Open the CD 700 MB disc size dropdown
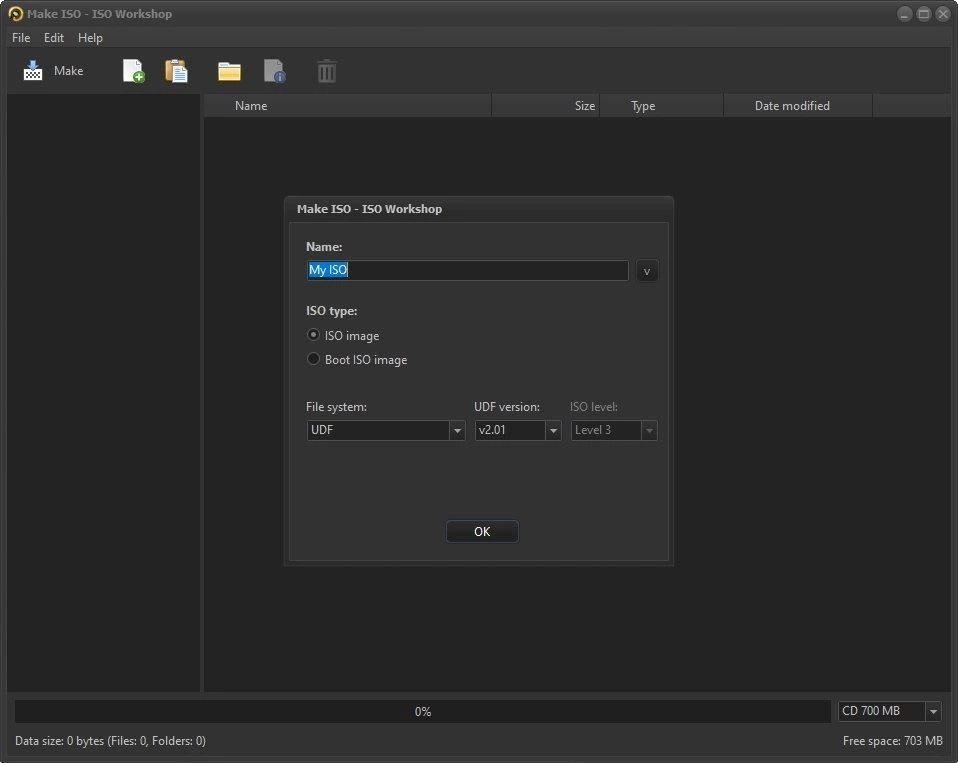958x763 pixels. click(x=889, y=711)
